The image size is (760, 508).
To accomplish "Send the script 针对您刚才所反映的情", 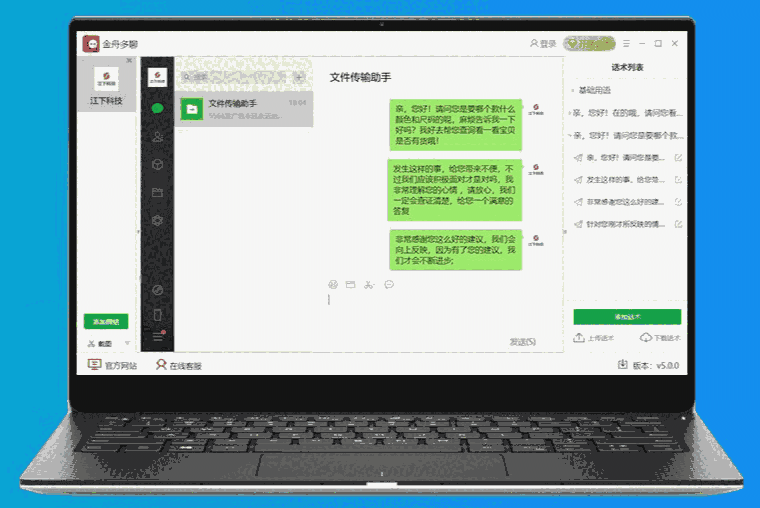I will [x=578, y=224].
